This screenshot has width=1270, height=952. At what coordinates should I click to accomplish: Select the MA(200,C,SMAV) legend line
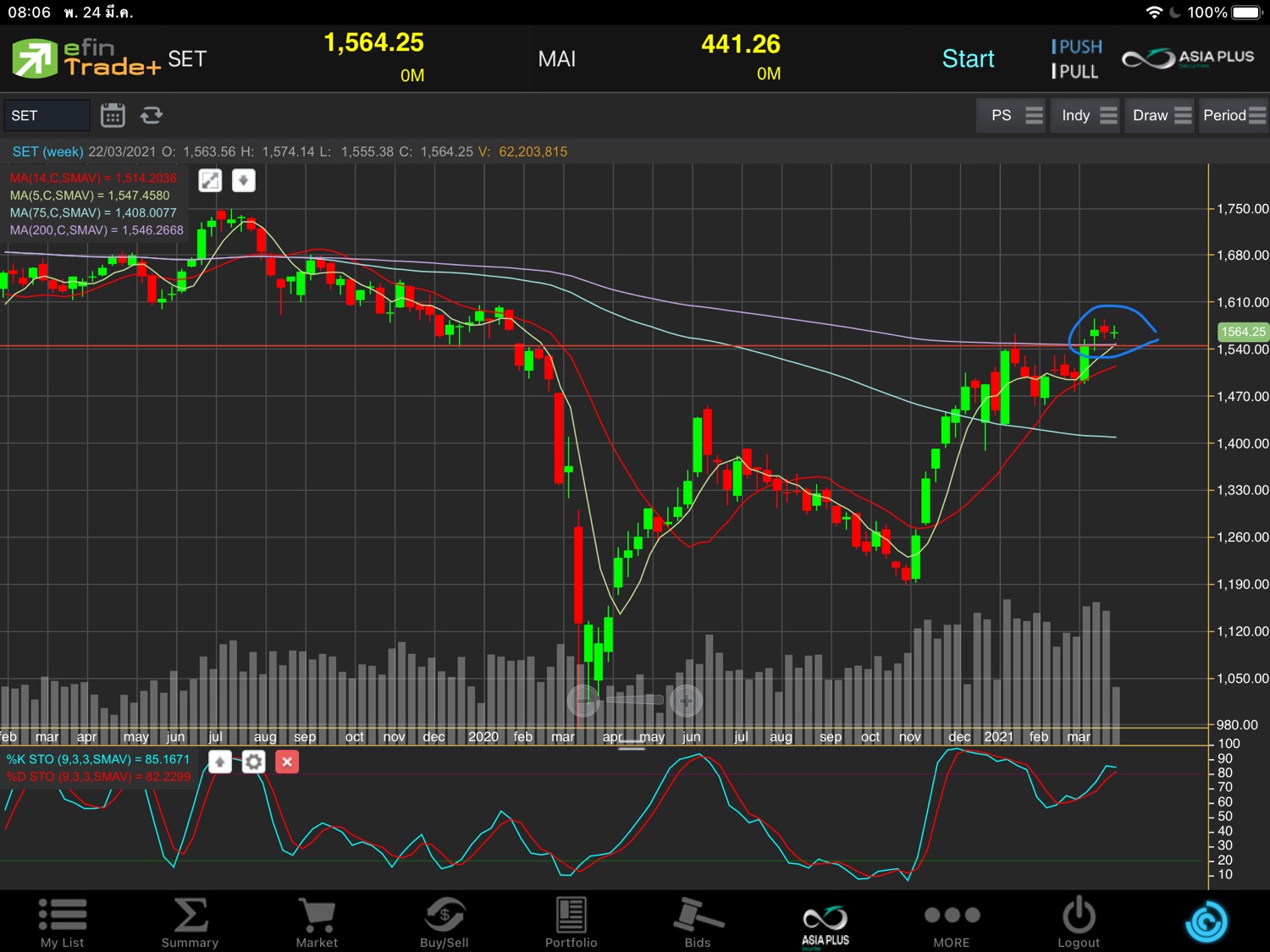point(97,230)
